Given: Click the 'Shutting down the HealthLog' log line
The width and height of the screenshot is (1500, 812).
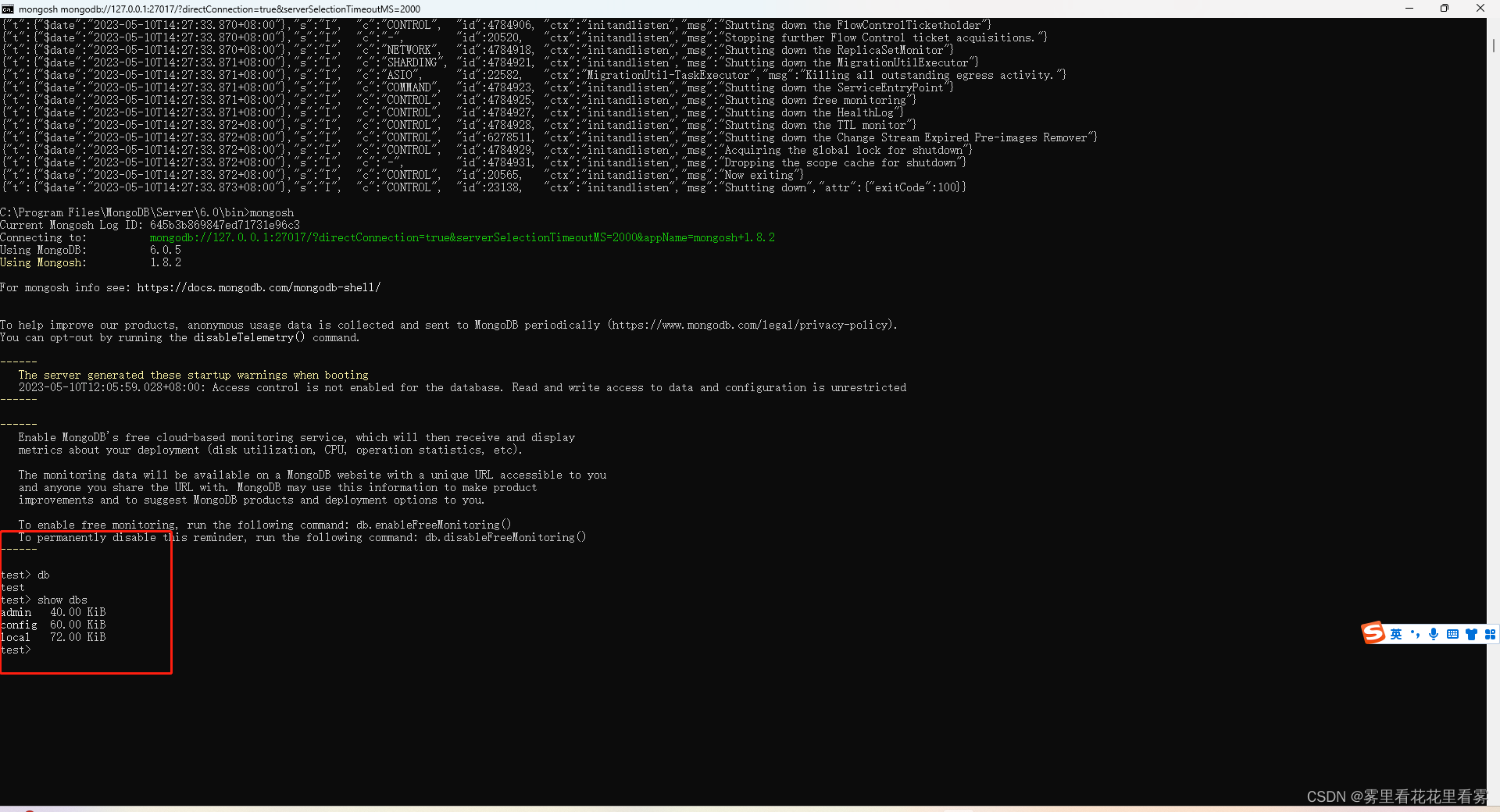Looking at the screenshot, I should tap(453, 112).
